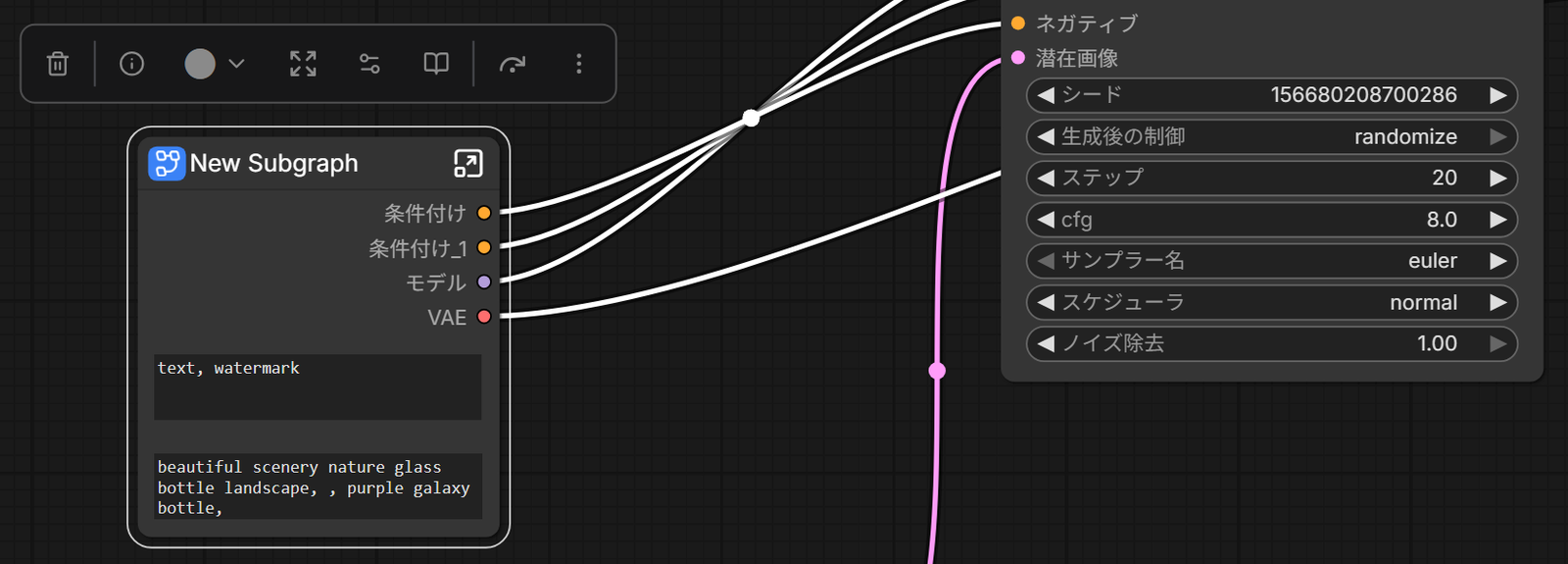The image size is (1568, 564).
Task: Edit the 'text, watermark' prompt field
Action: coord(318,387)
